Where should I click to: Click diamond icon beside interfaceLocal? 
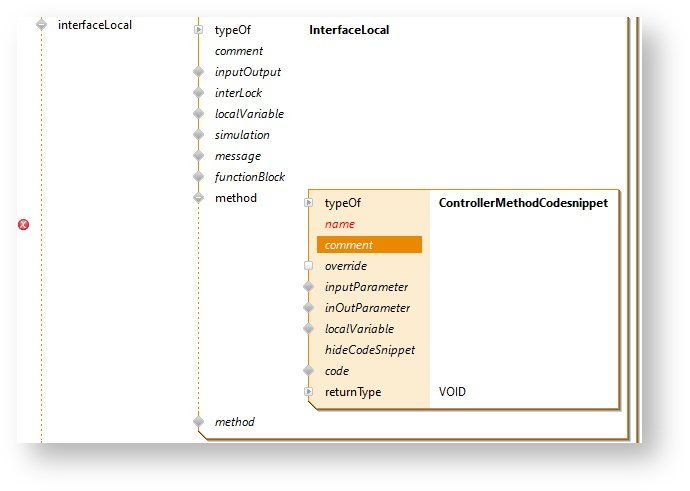(41, 25)
